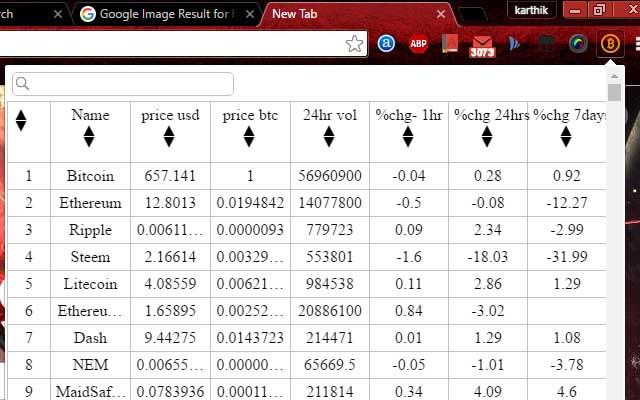640x400 pixels.
Task: Select the Litecoin name cell
Action: [90, 284]
